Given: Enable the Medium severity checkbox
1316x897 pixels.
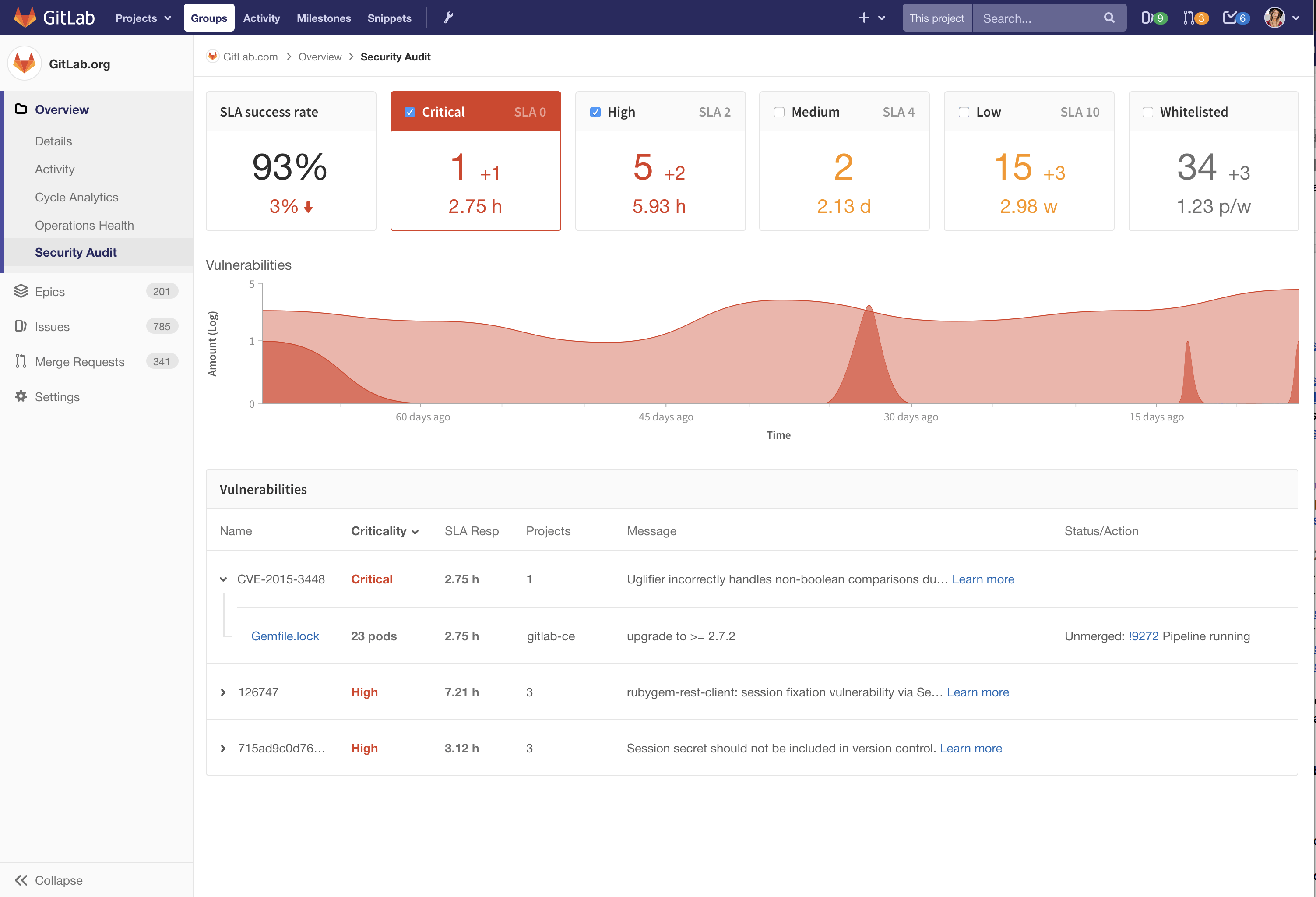Looking at the screenshot, I should coord(779,112).
